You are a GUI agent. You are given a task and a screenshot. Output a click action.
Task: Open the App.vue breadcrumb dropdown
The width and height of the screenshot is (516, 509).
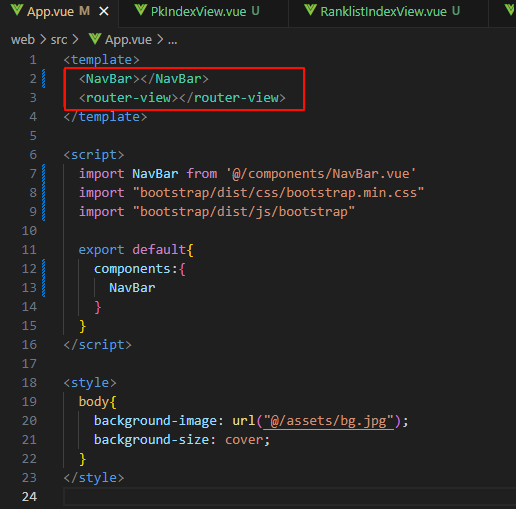(x=128, y=40)
